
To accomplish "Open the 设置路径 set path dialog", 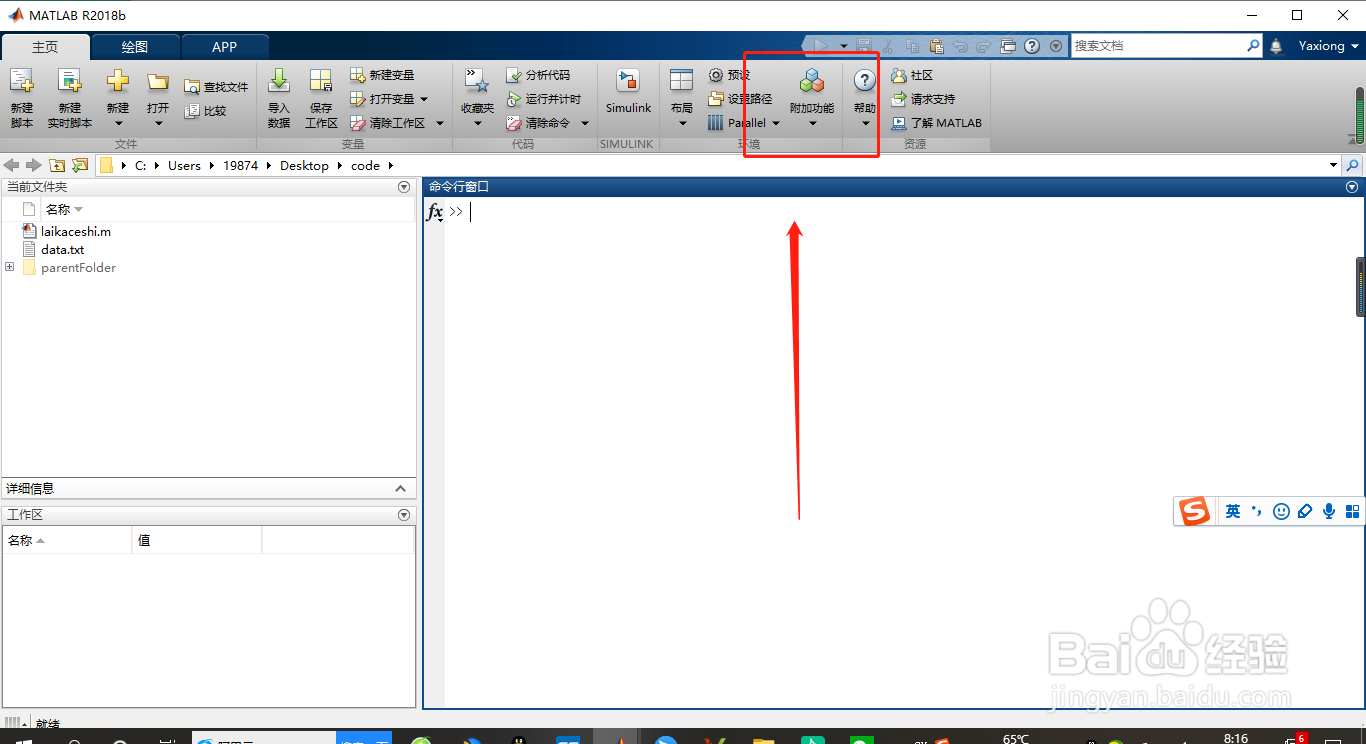I will 740,99.
